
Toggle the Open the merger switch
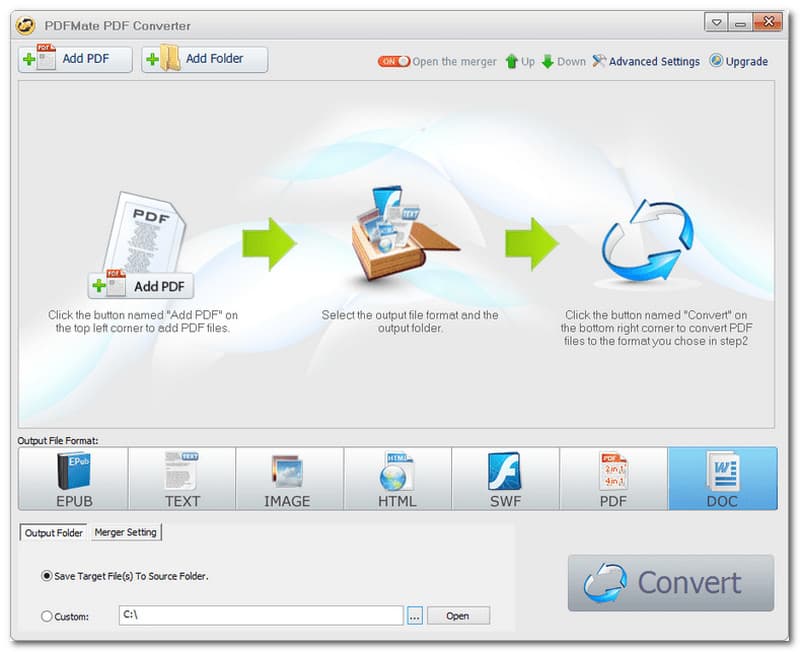[x=393, y=62]
